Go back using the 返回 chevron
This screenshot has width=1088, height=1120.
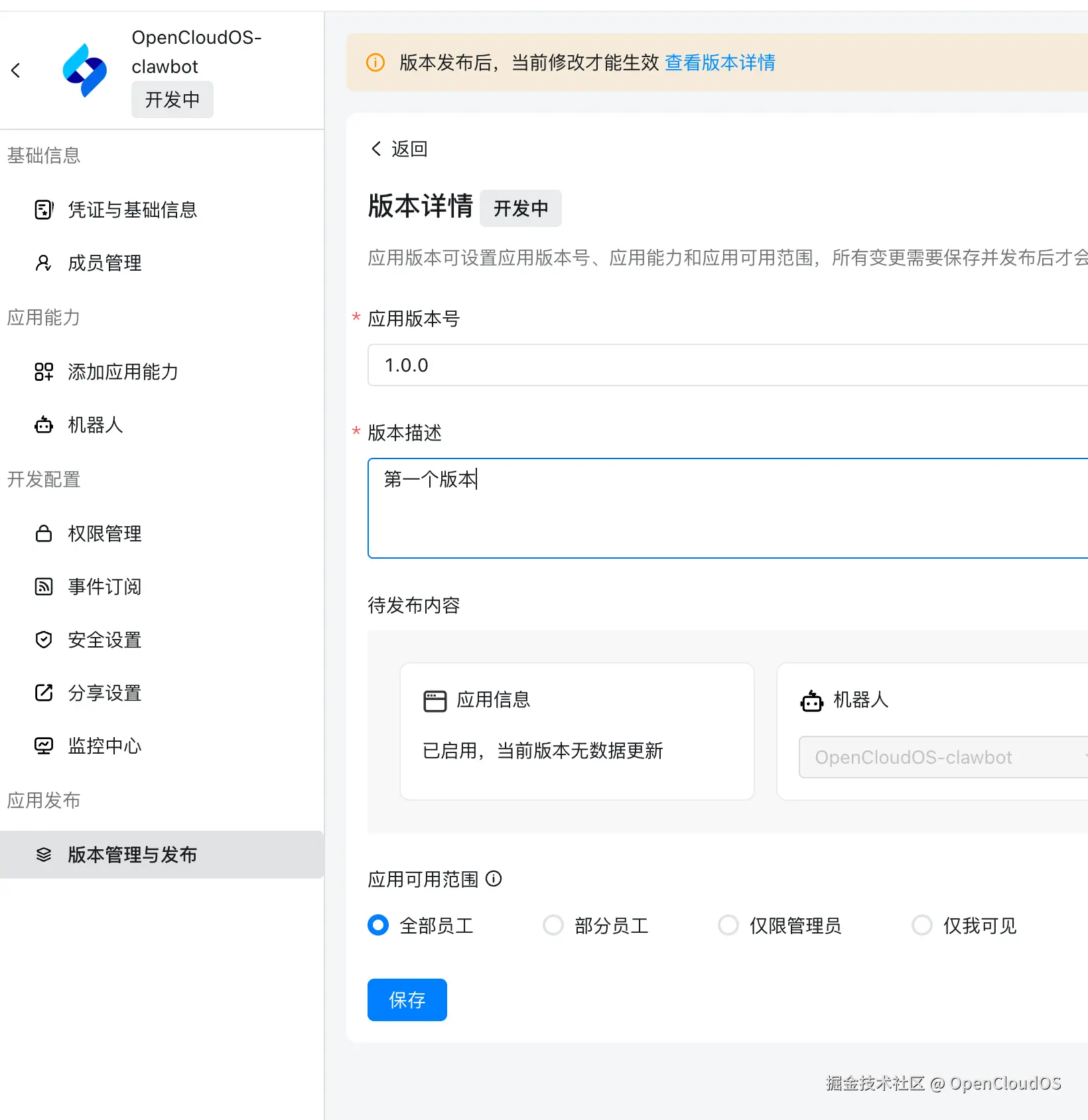pos(377,149)
